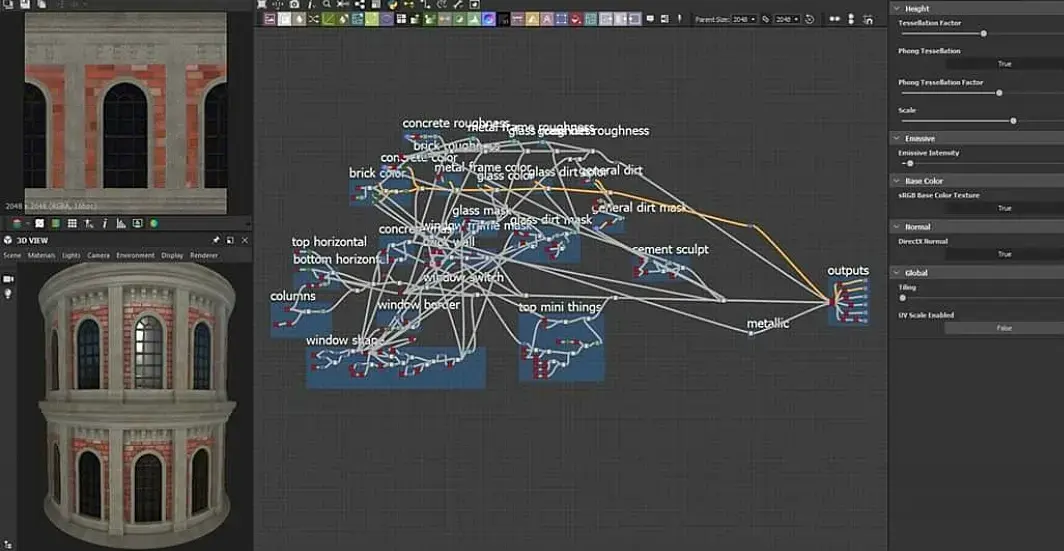The image size is (1064, 551).
Task: Add the purple swirl gradient node
Action: point(489,19)
